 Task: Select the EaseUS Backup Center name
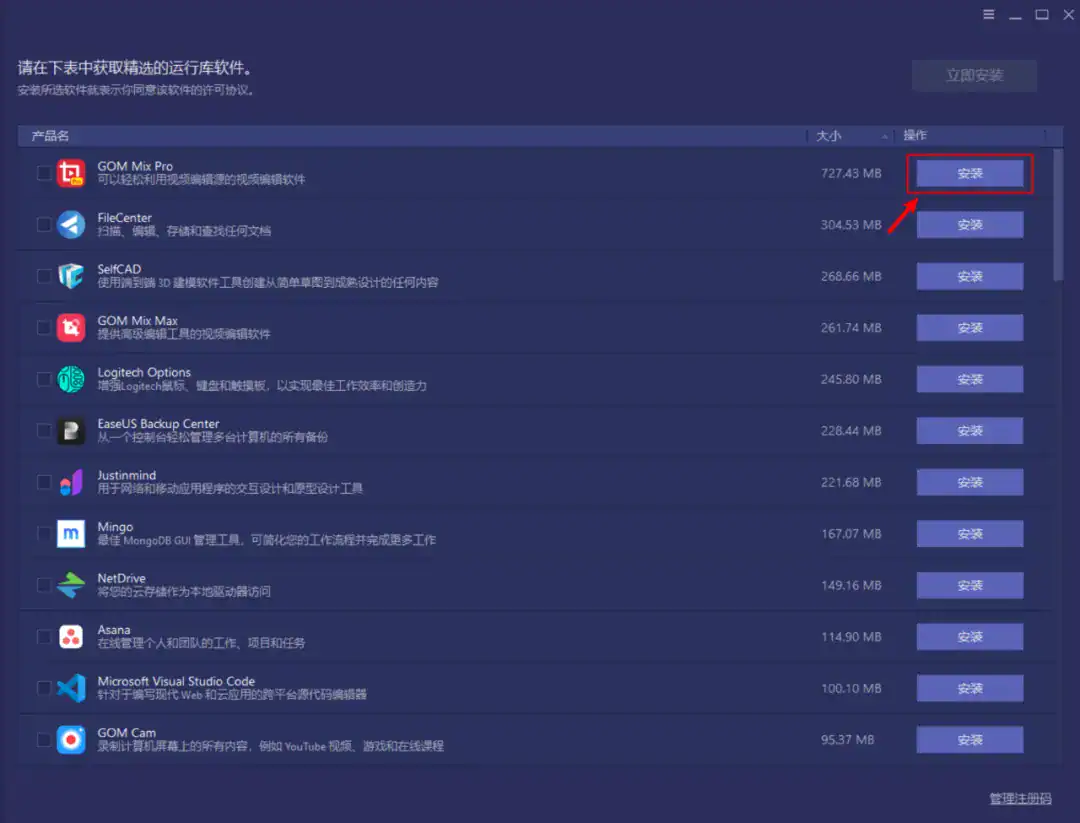point(158,424)
